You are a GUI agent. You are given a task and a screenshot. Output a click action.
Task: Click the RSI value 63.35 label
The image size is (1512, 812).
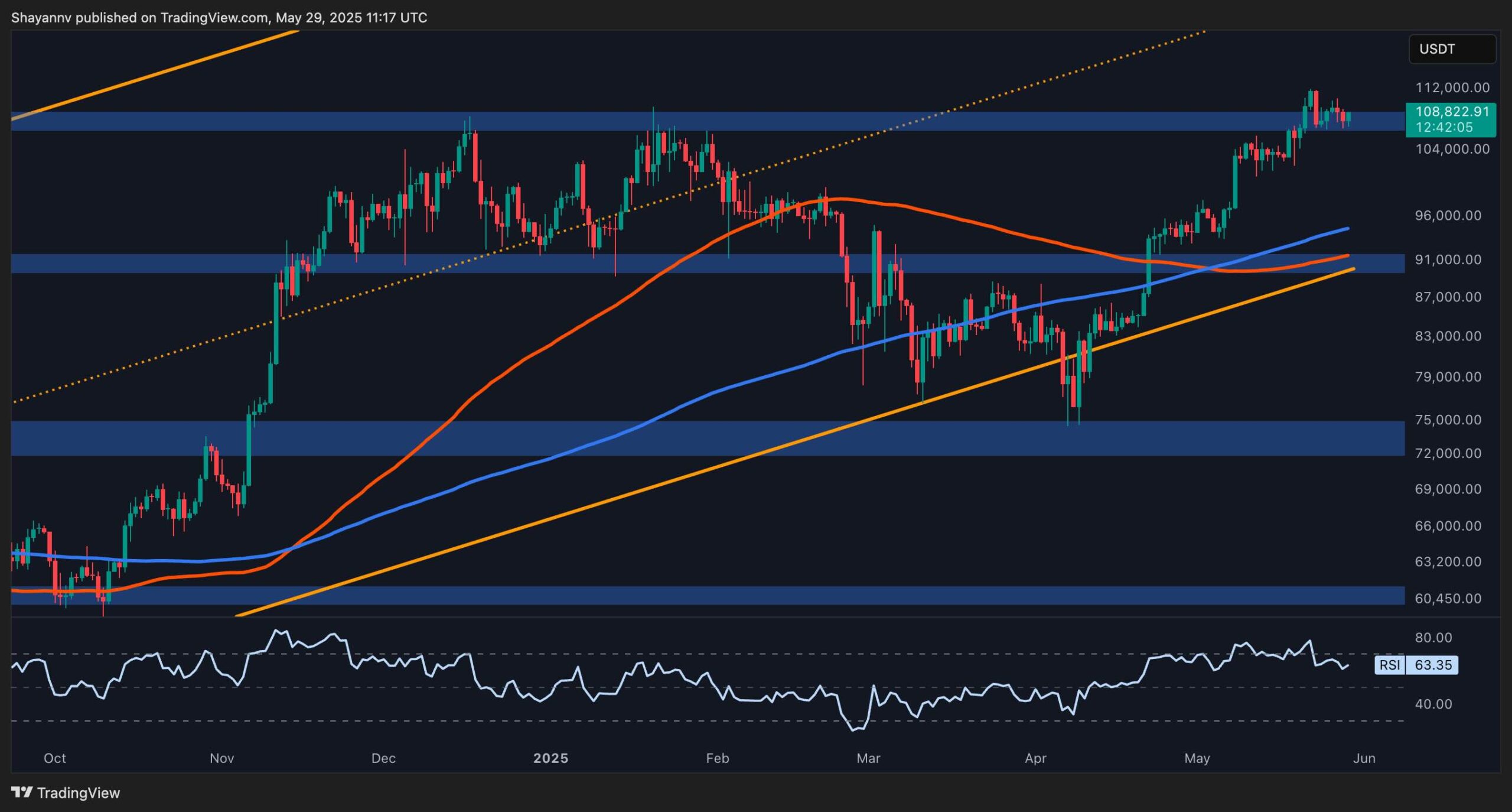tap(1433, 665)
